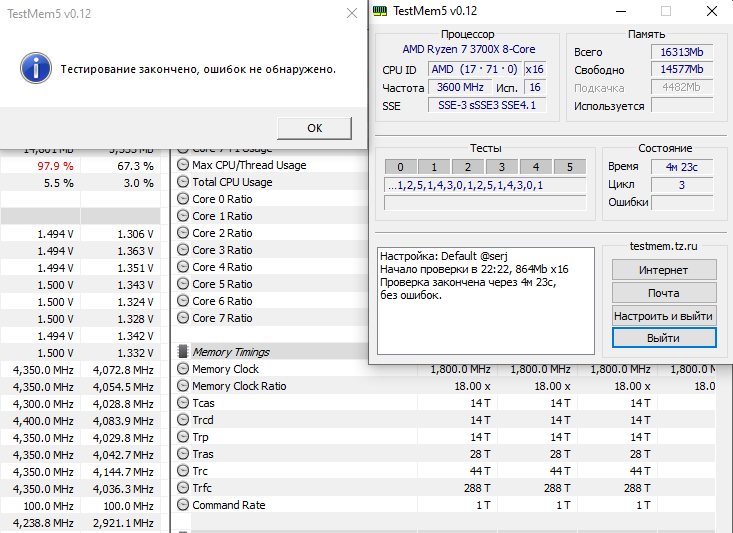
Task: Click the Подкачка 4482Mb field
Action: [682, 87]
